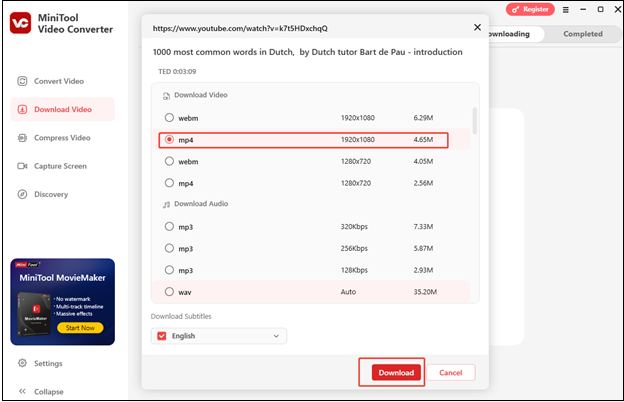The width and height of the screenshot is (624, 402).
Task: Click the 2.56M file size value
Action: click(x=423, y=183)
